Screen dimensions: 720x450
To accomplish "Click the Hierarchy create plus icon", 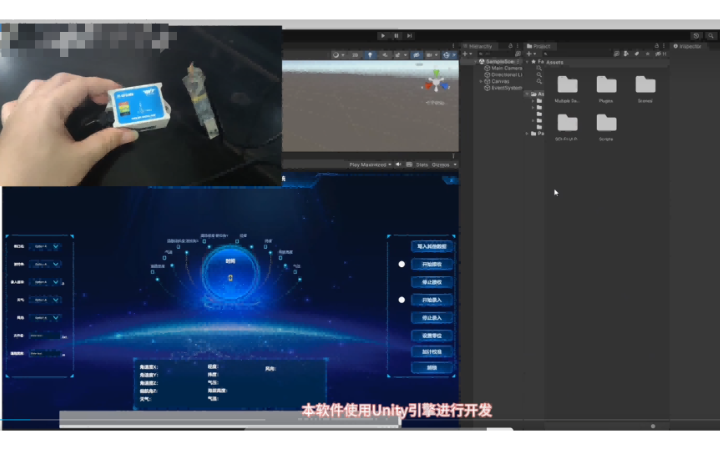I will click(465, 54).
